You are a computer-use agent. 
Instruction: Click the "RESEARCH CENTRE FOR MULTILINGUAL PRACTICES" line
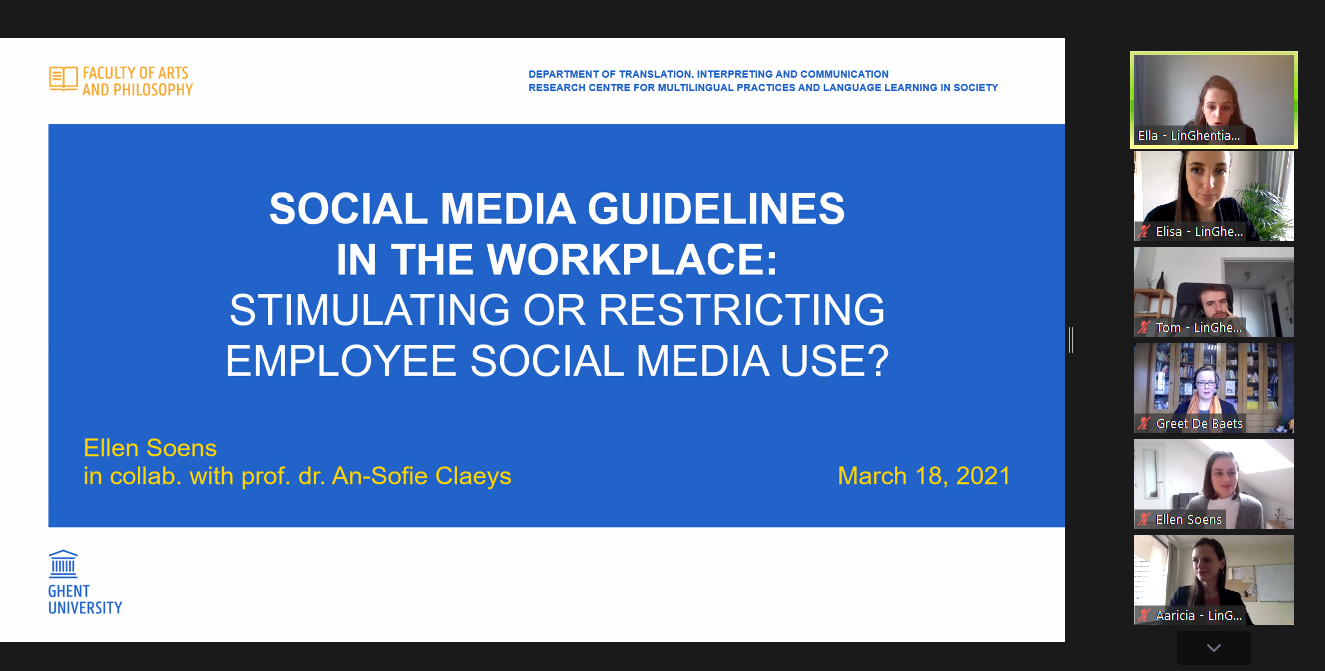[763, 88]
